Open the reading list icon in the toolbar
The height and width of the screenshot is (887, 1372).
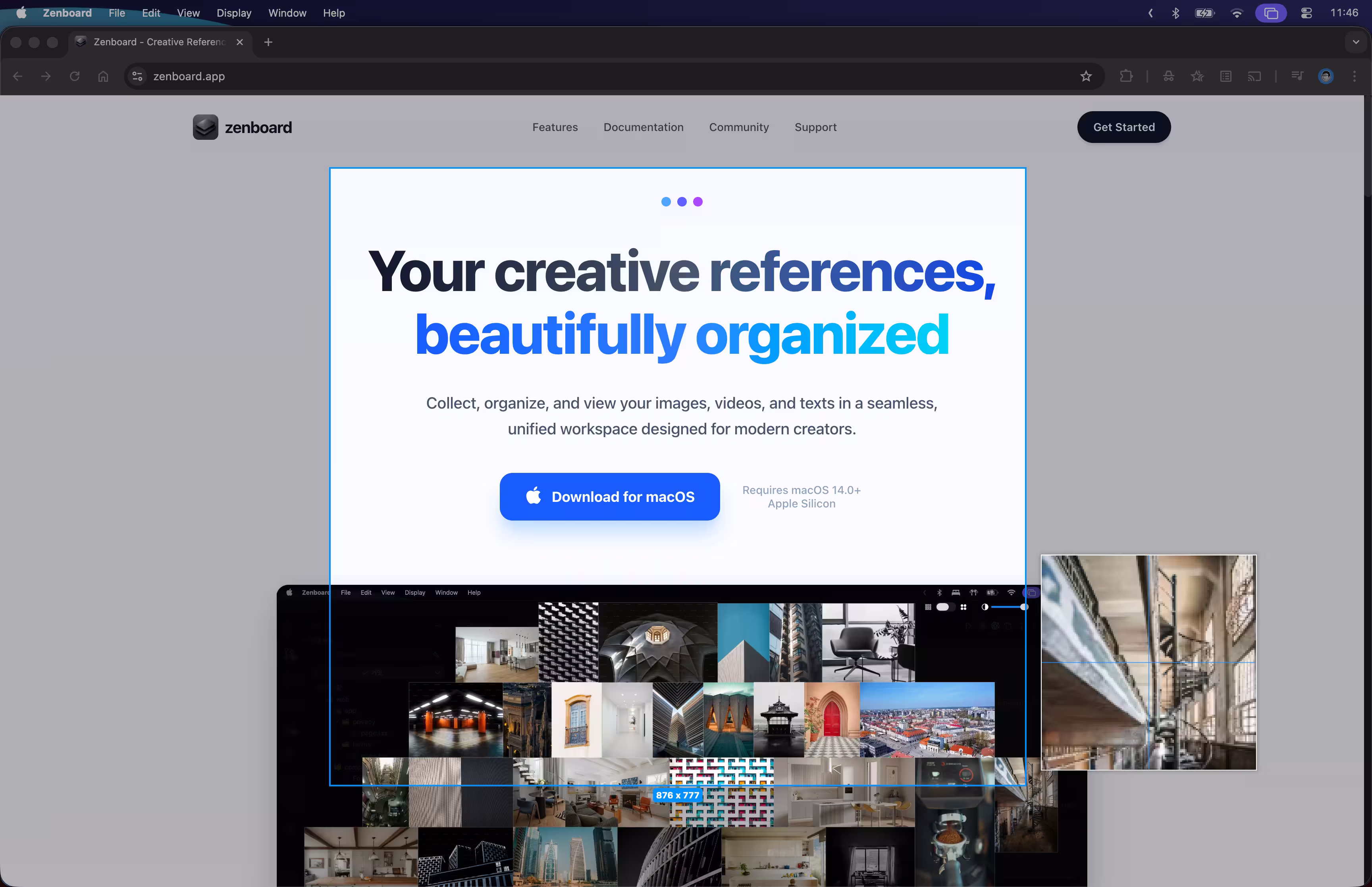1225,75
